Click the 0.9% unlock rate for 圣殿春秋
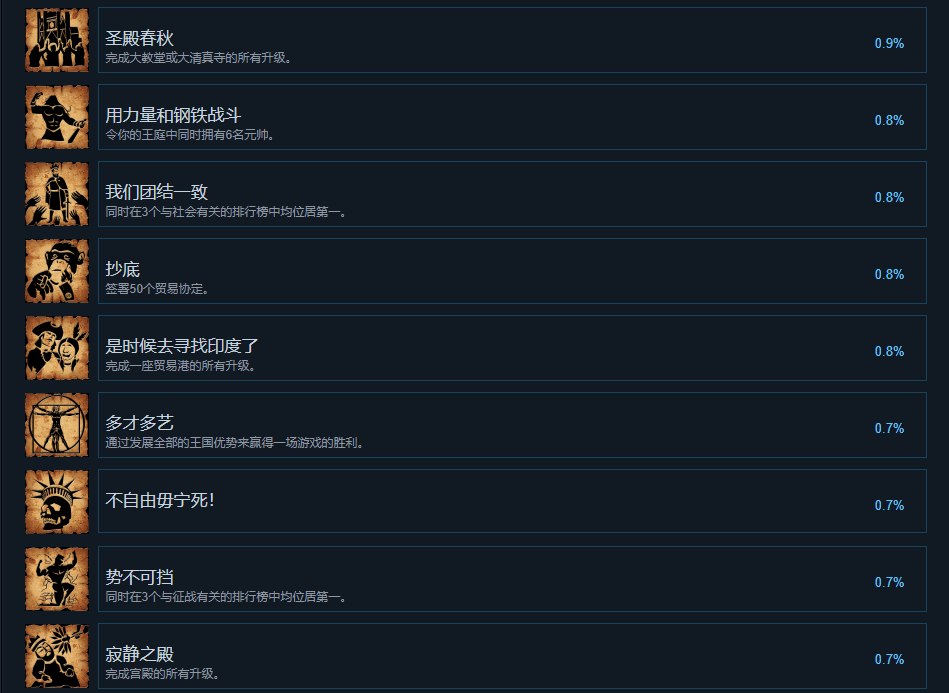 [x=889, y=43]
